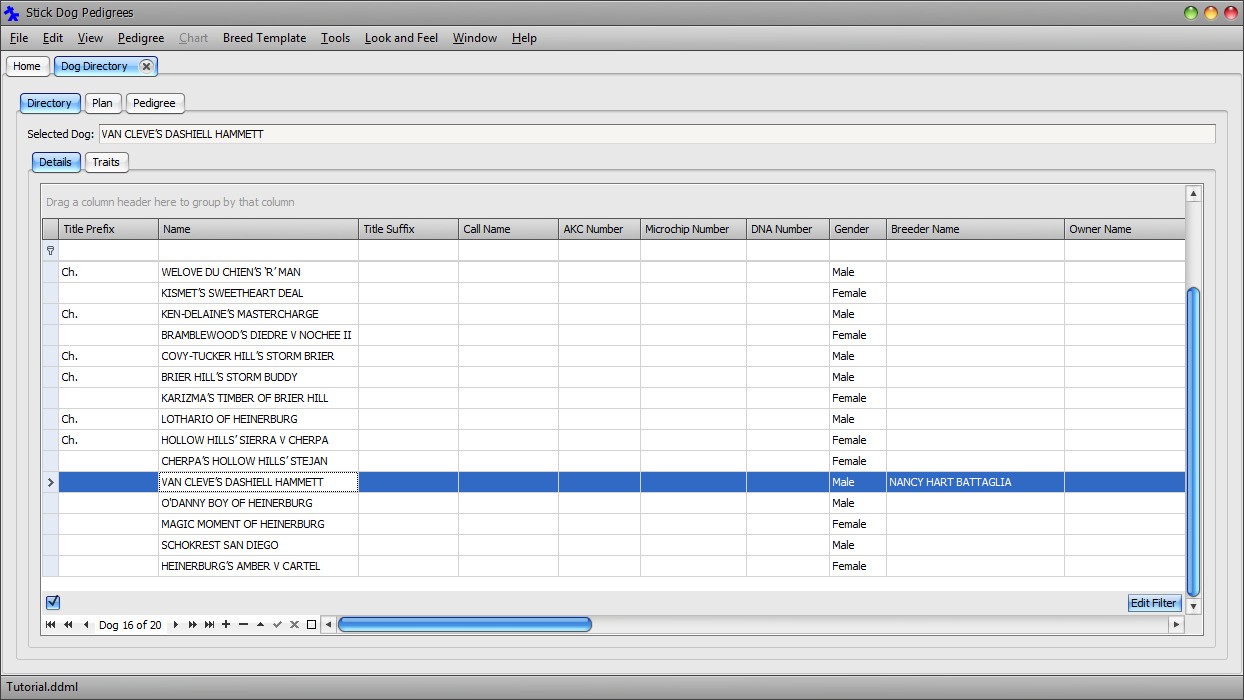Click the Edit Filter button
The width and height of the screenshot is (1244, 700).
[x=1153, y=603]
